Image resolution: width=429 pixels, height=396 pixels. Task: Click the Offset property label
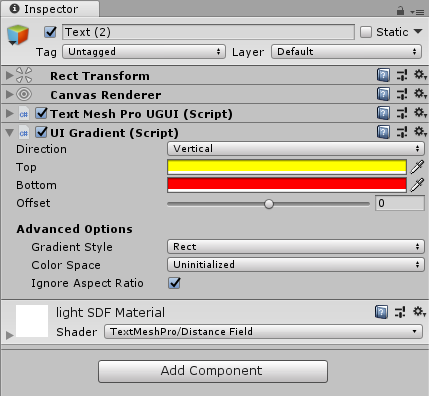click(33, 203)
